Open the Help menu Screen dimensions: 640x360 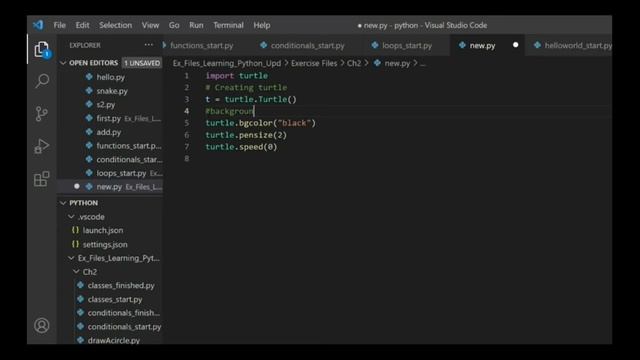pyautogui.click(x=262, y=25)
